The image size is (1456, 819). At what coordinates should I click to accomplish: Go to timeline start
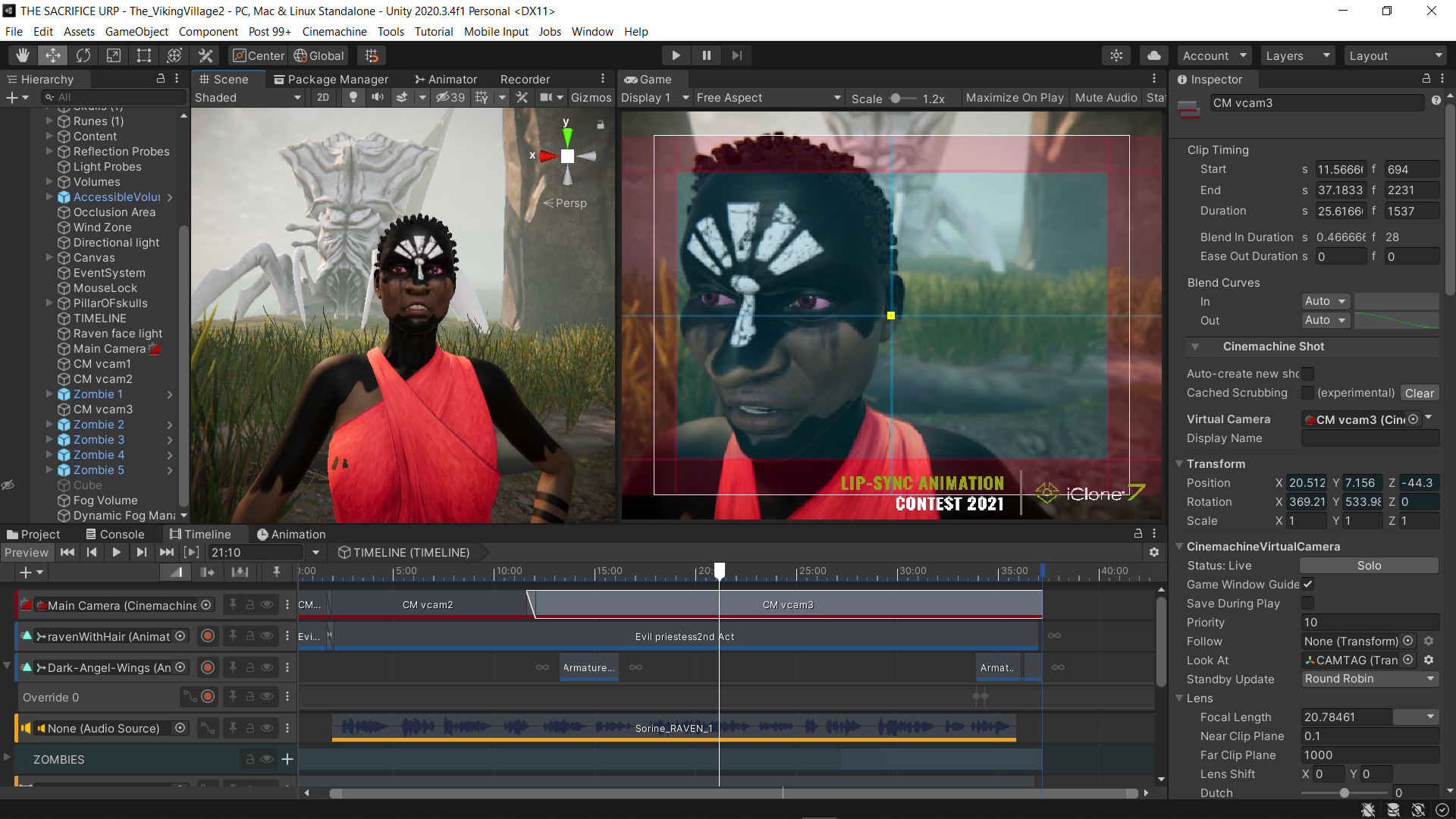[x=67, y=552]
